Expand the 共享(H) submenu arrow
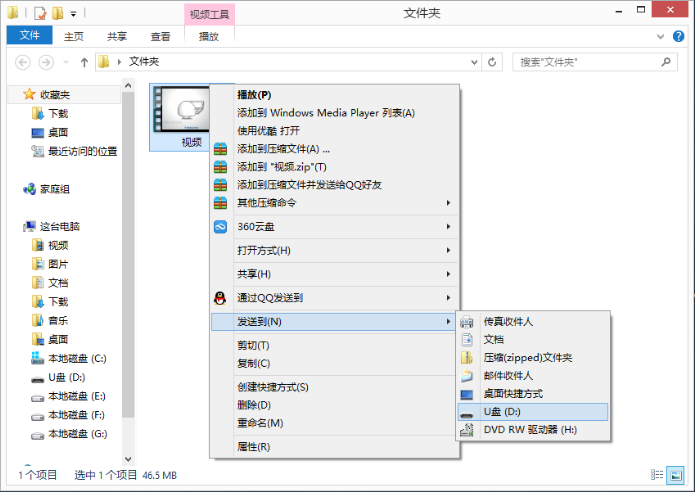Screen dimensions: 695x492 click(449, 274)
